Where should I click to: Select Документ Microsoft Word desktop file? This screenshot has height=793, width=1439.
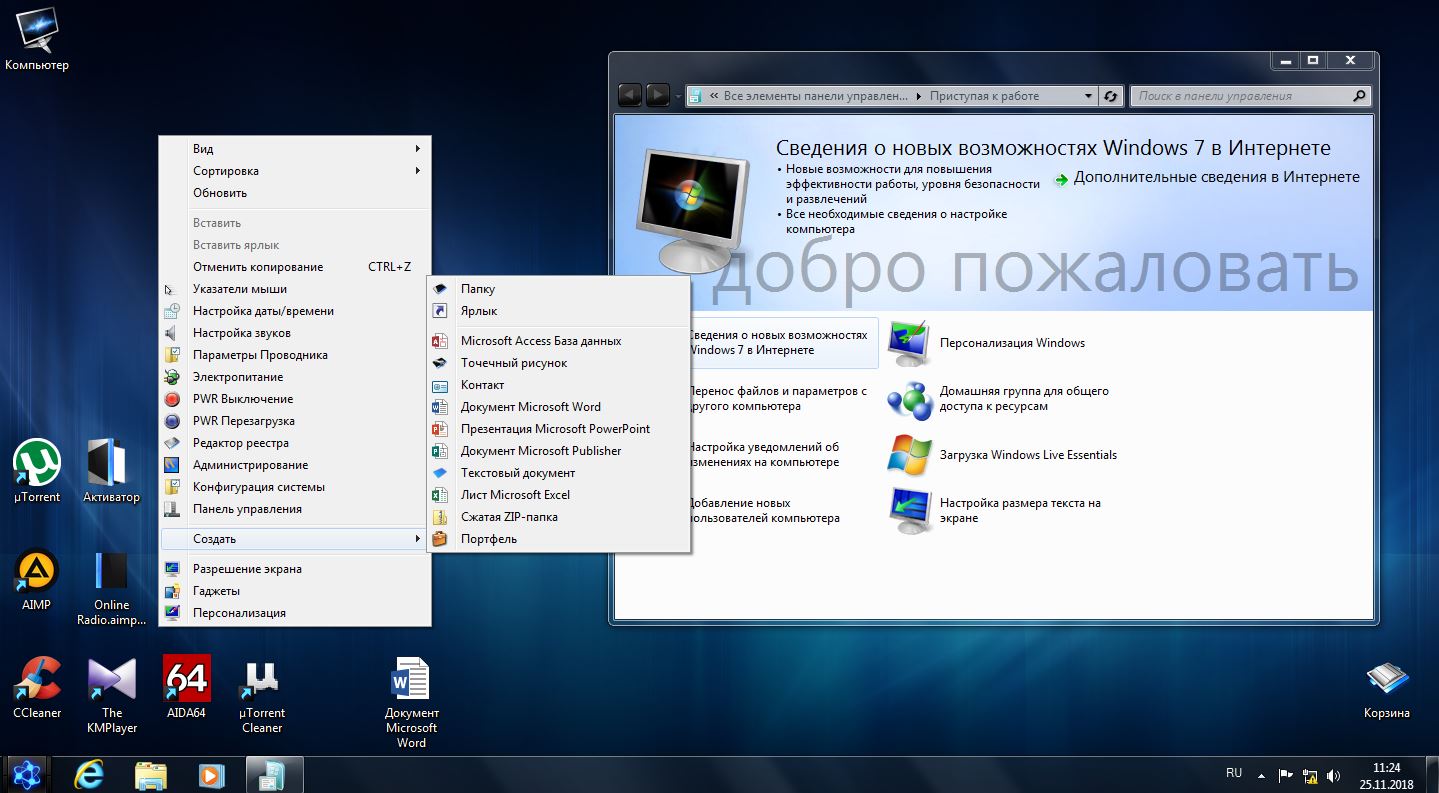(x=411, y=703)
